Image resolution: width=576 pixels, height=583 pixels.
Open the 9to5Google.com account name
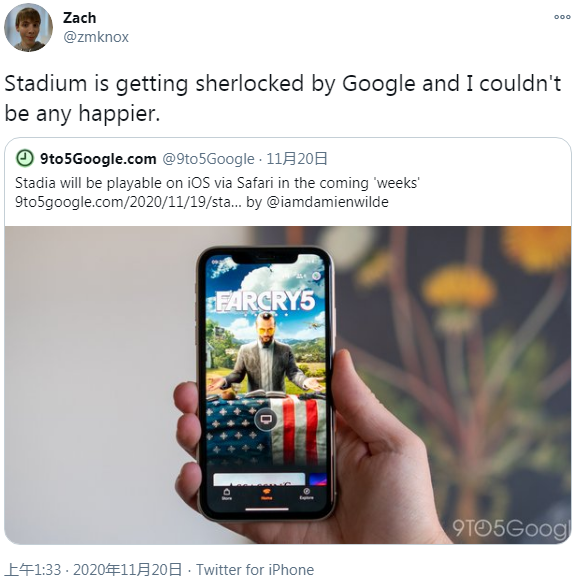(x=98, y=159)
